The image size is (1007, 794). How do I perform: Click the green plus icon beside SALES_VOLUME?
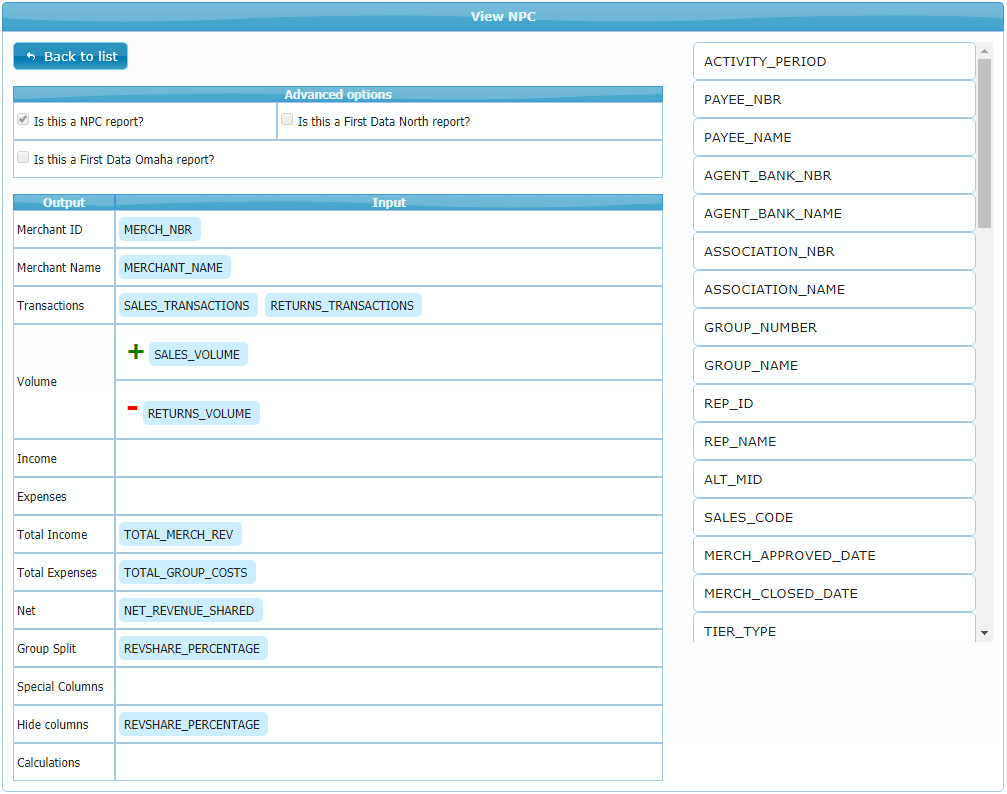[136, 352]
